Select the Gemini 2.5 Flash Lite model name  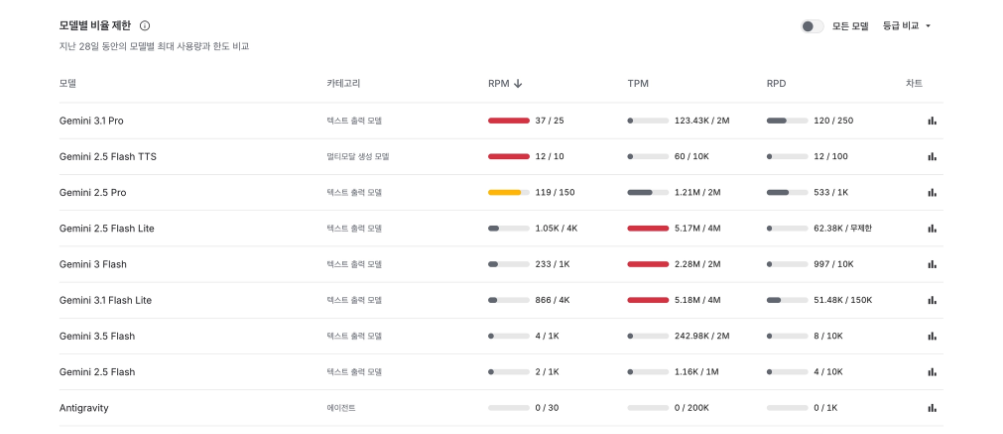(106, 228)
